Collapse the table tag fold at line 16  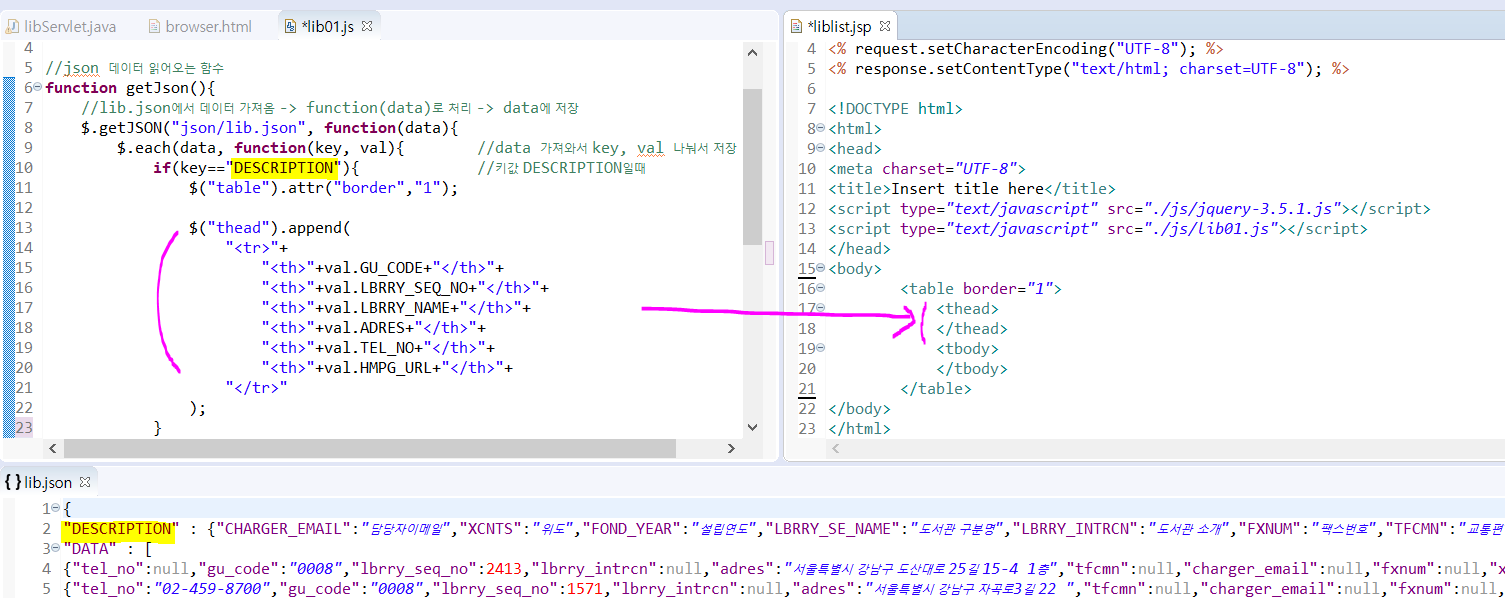click(820, 288)
